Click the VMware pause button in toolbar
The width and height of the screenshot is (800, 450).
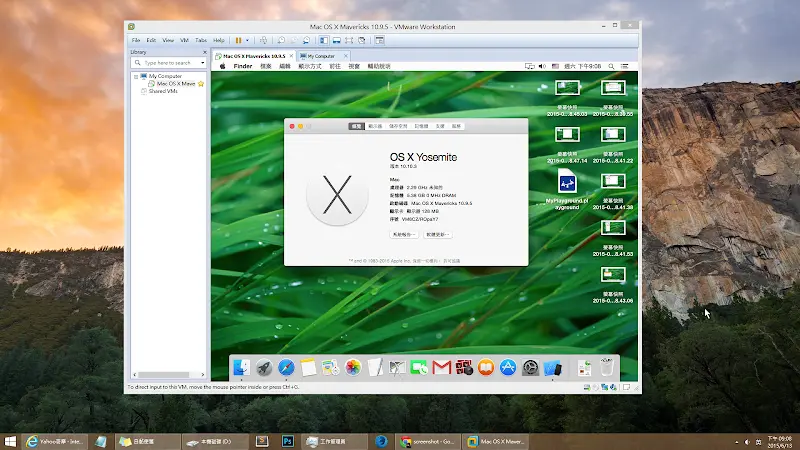tap(239, 40)
